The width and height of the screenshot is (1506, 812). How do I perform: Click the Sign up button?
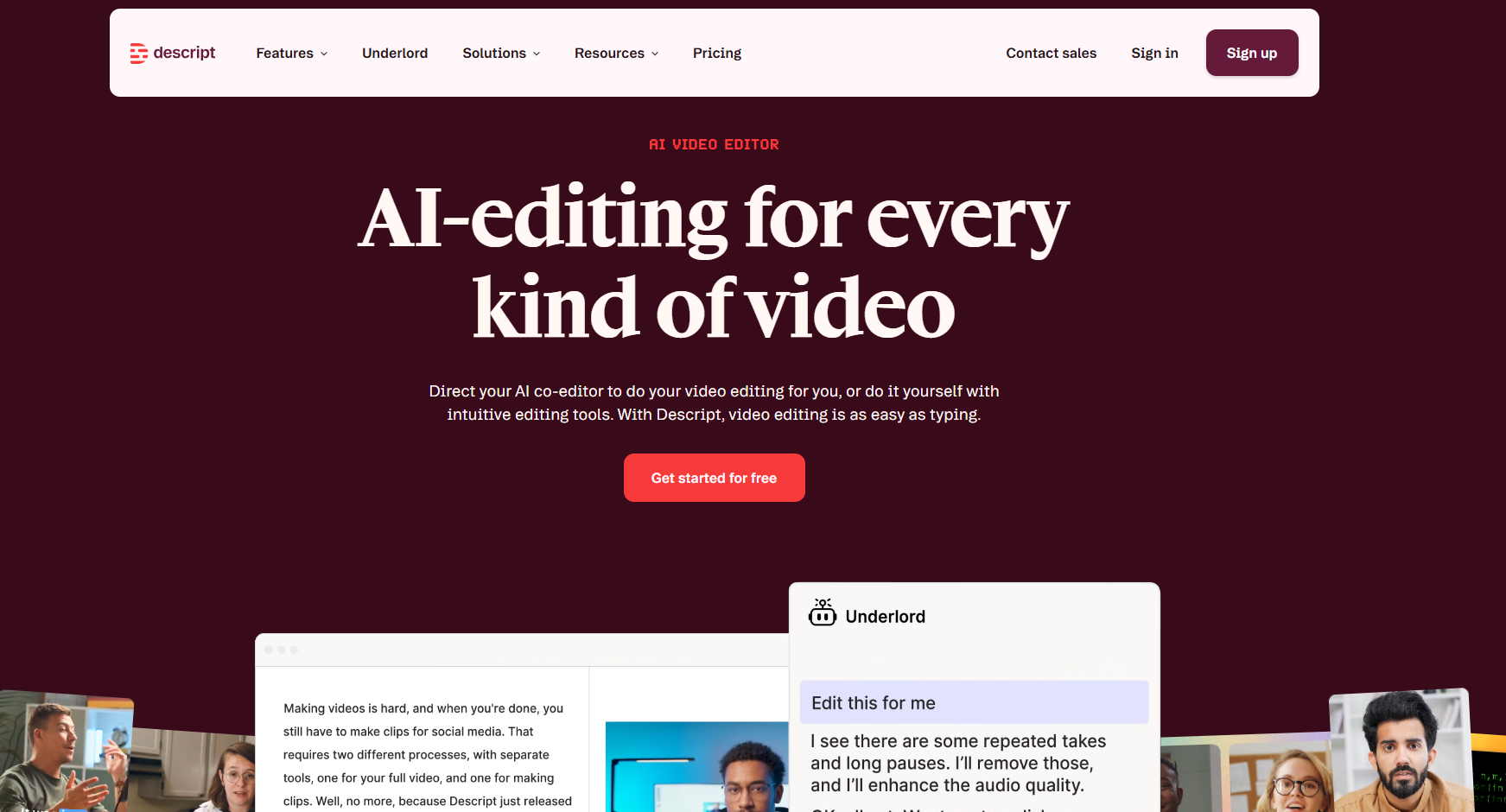click(1252, 53)
